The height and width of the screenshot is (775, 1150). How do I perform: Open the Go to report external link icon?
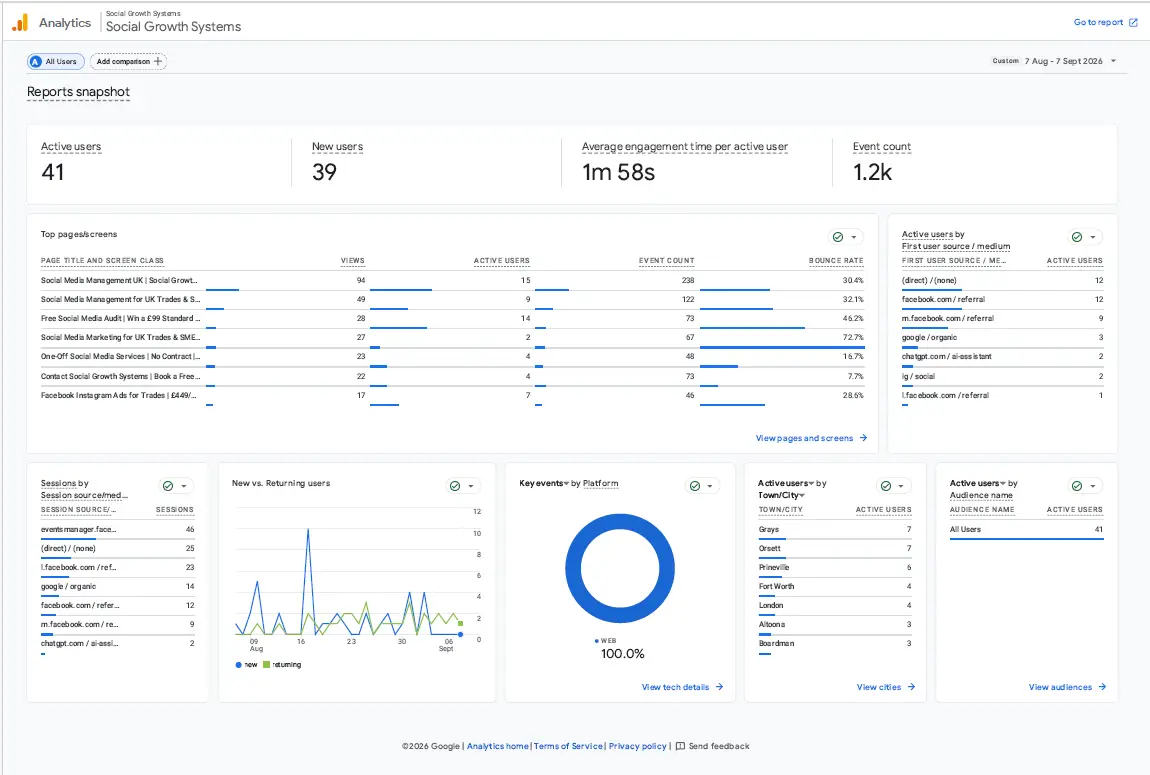[x=1133, y=23]
